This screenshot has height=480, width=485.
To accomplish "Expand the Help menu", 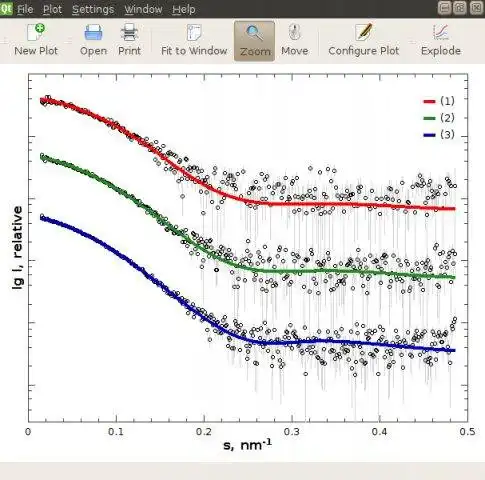I will 184,9.
